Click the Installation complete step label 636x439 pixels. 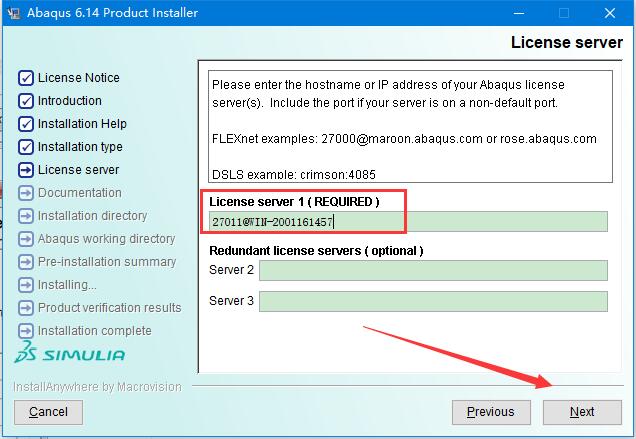(95, 331)
